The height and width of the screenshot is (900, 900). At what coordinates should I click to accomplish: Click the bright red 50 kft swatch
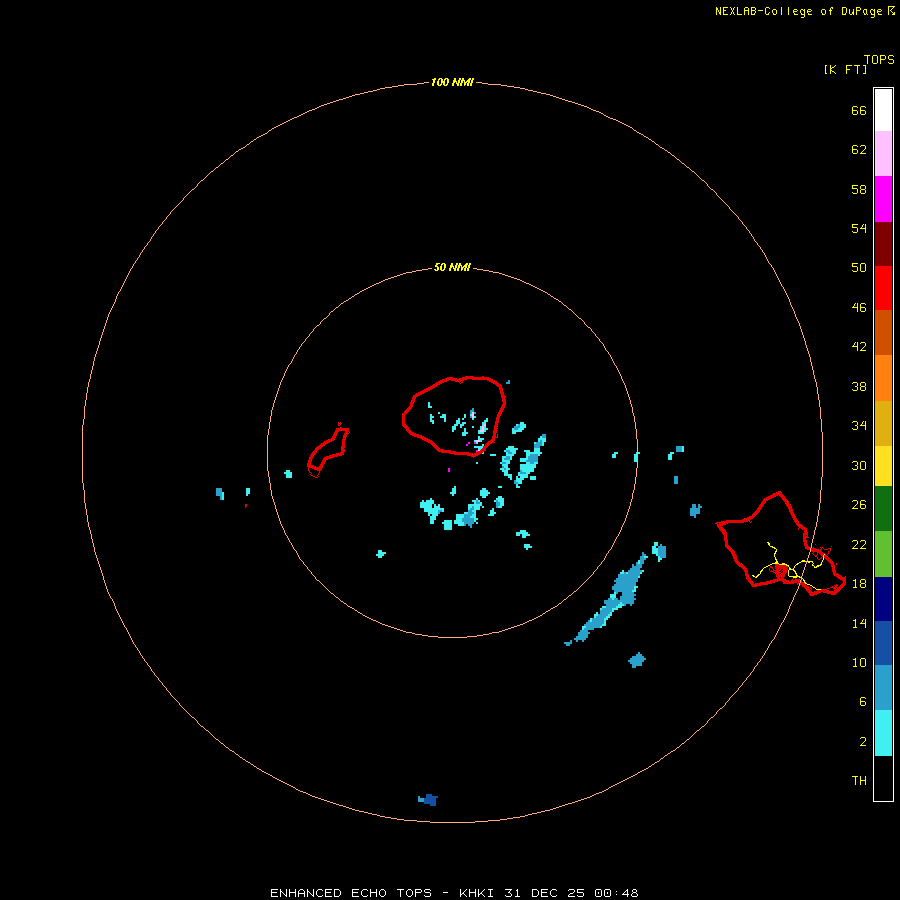pyautogui.click(x=883, y=288)
